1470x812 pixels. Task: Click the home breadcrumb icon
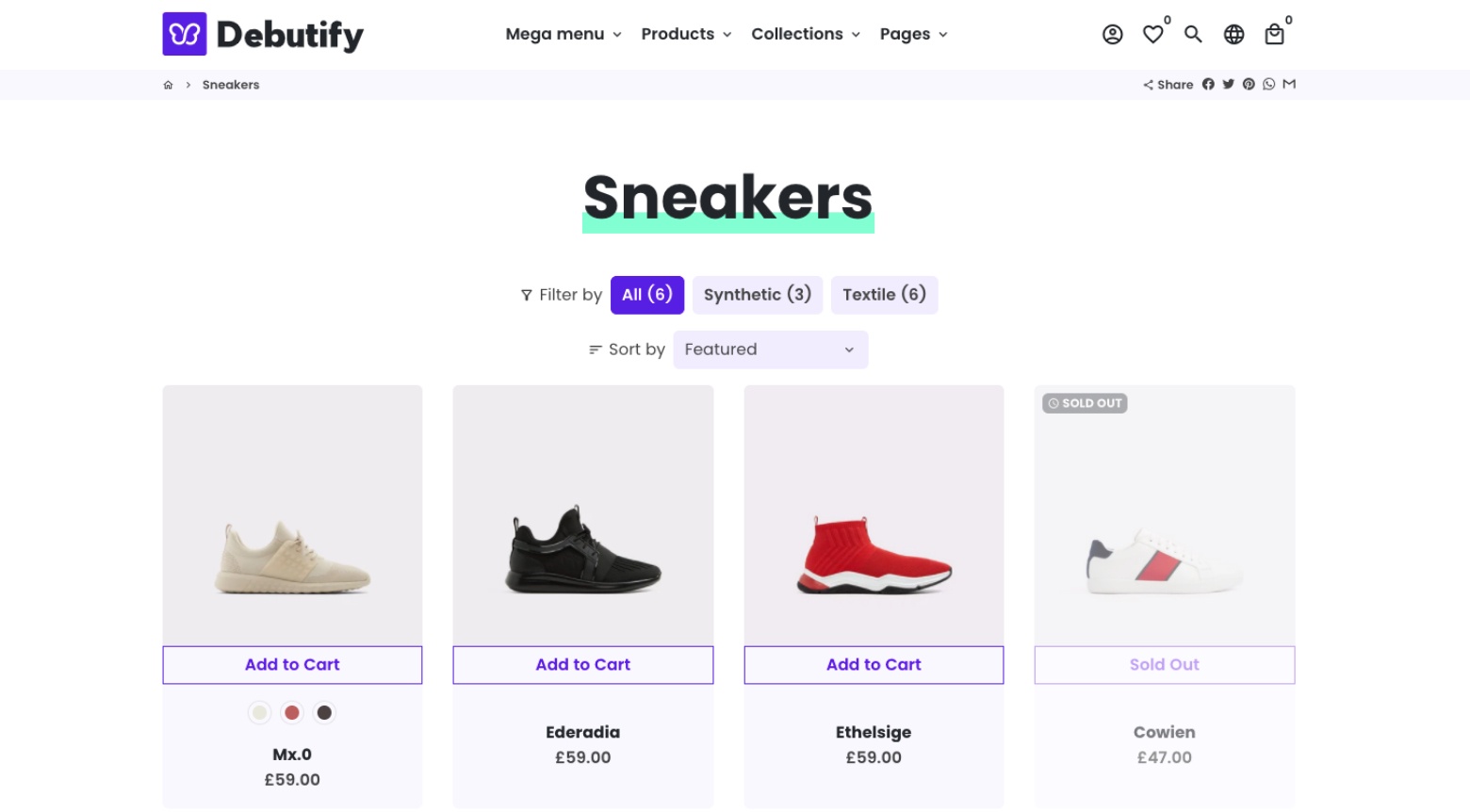[x=168, y=85]
